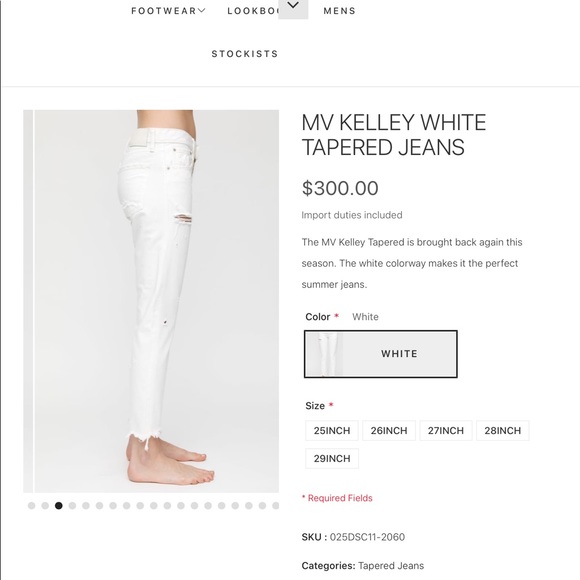
Task: Select the White color swatch
Action: tap(381, 354)
